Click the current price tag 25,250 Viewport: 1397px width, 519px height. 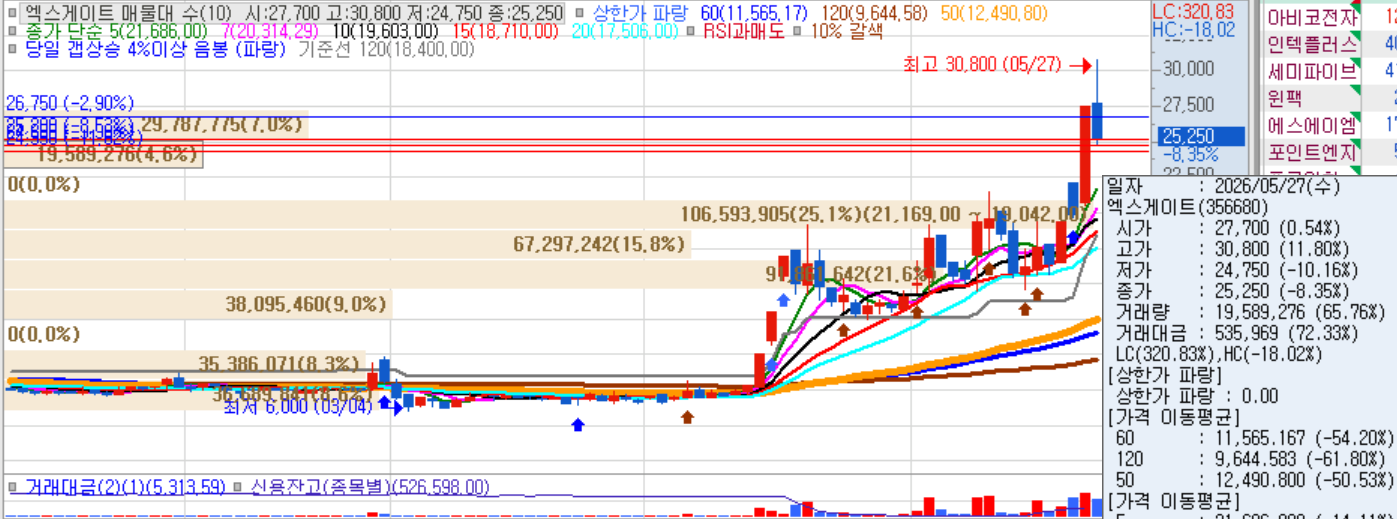click(x=1200, y=136)
